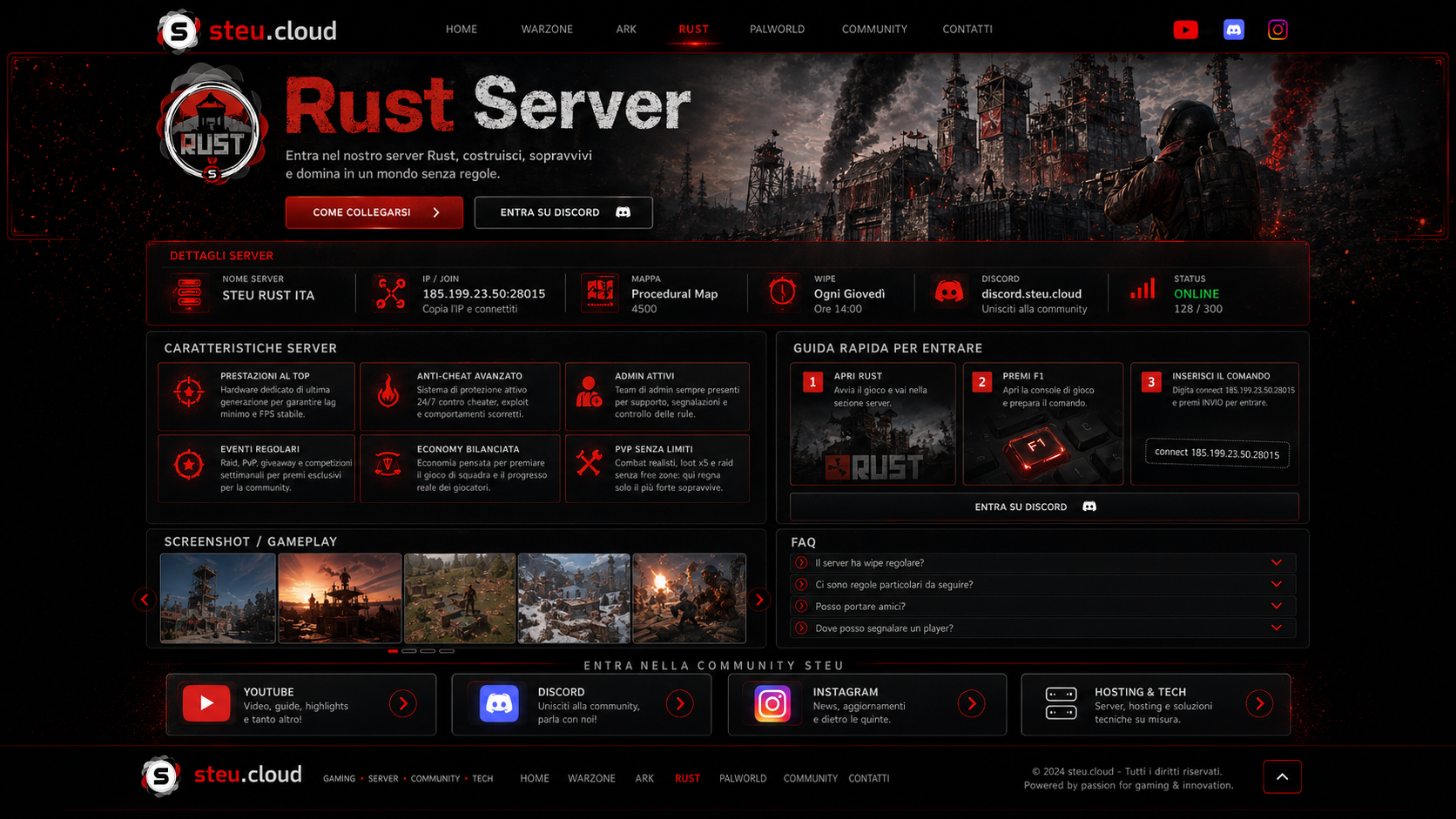Image resolution: width=1456 pixels, height=819 pixels.
Task: Click the Discord icon in server details
Action: [949, 292]
